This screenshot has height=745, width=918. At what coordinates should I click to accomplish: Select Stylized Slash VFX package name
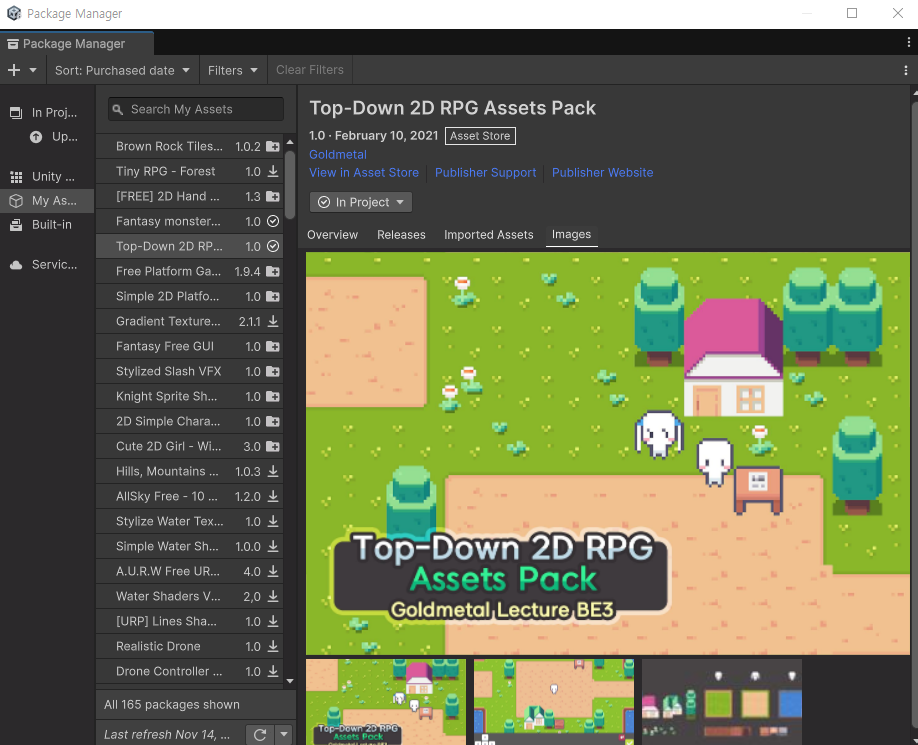pos(169,371)
